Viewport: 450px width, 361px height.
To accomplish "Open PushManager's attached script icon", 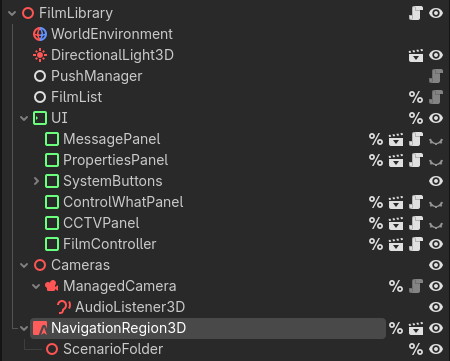I will [436, 76].
